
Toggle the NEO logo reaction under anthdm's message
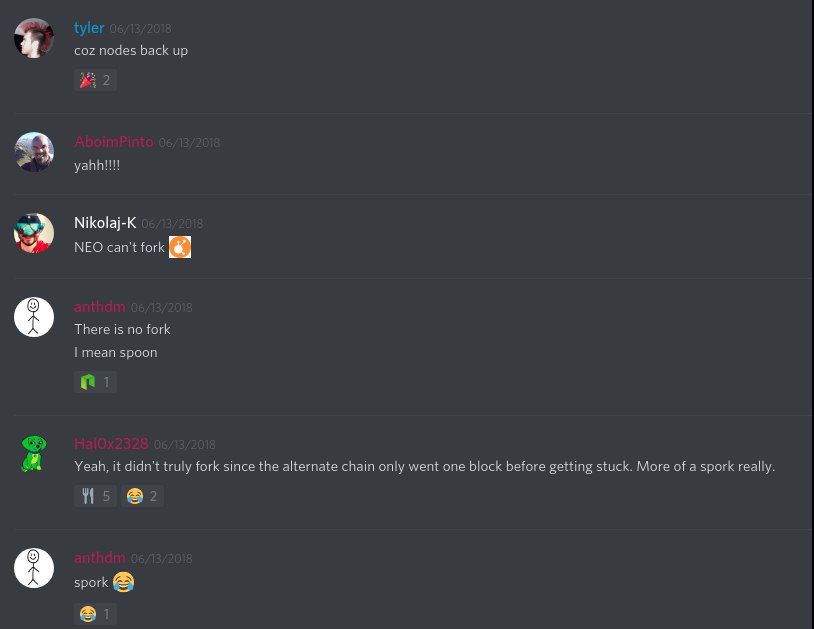[95, 382]
